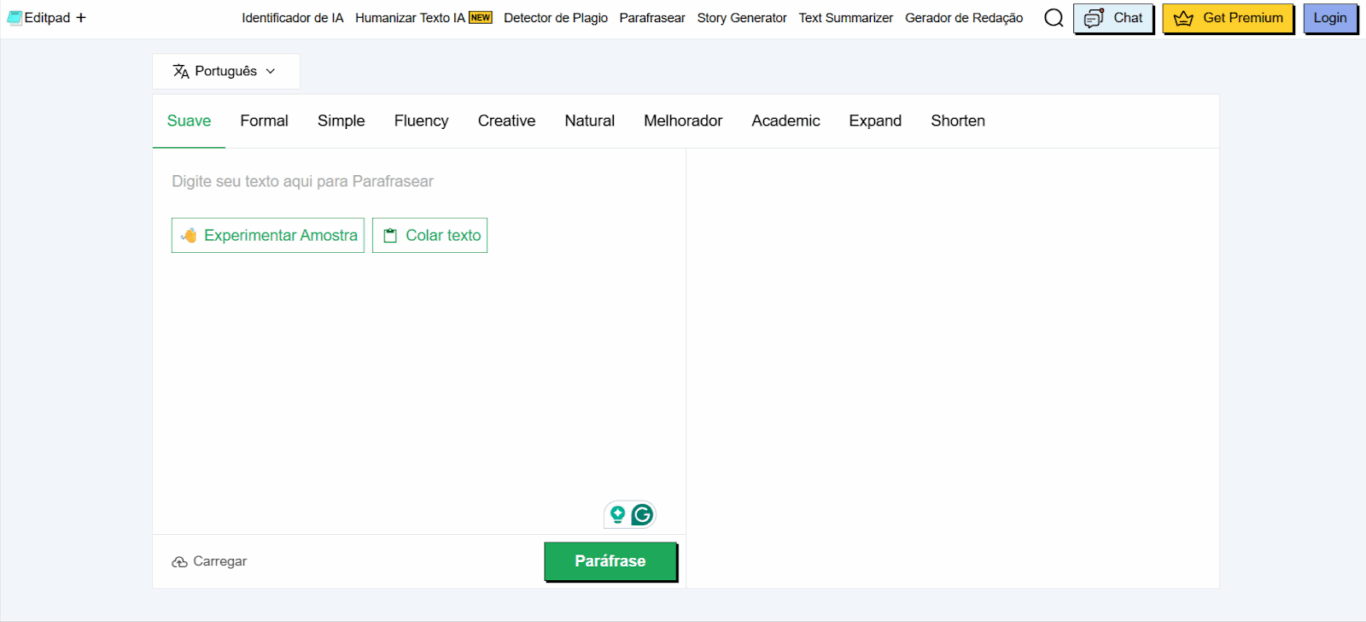
Task: Click the Login button
Action: [x=1329, y=18]
